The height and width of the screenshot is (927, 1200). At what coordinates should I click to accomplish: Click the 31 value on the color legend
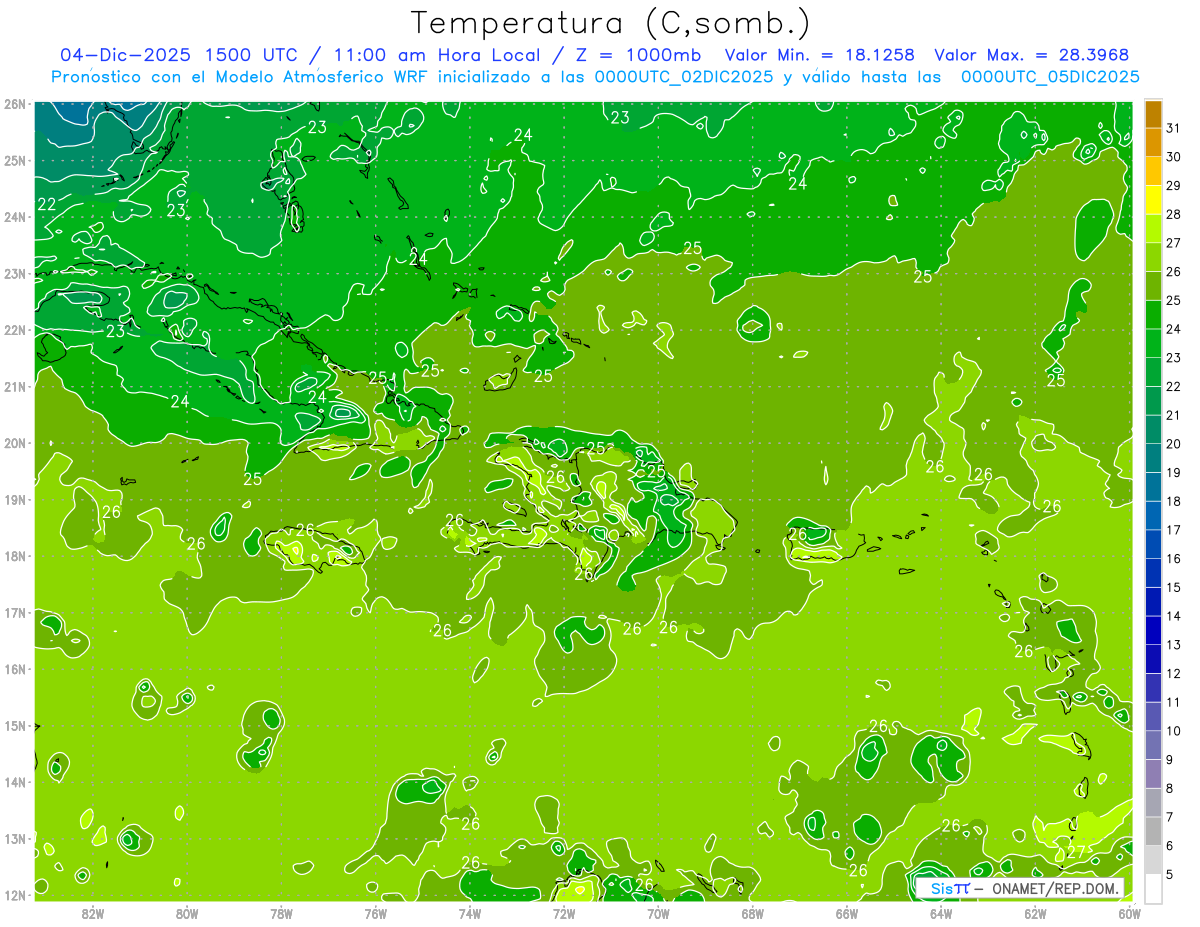1174,127
